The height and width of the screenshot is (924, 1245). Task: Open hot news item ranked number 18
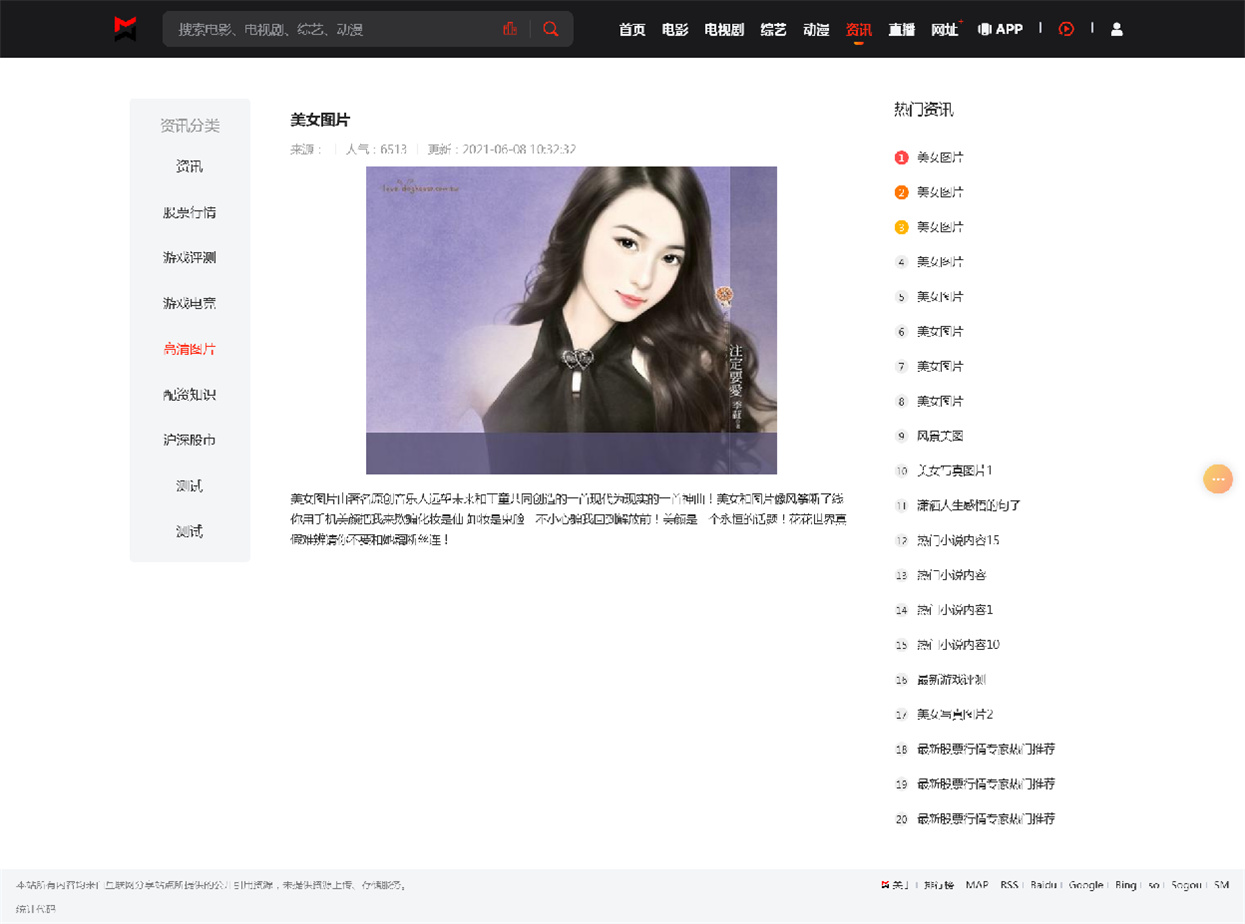[985, 749]
